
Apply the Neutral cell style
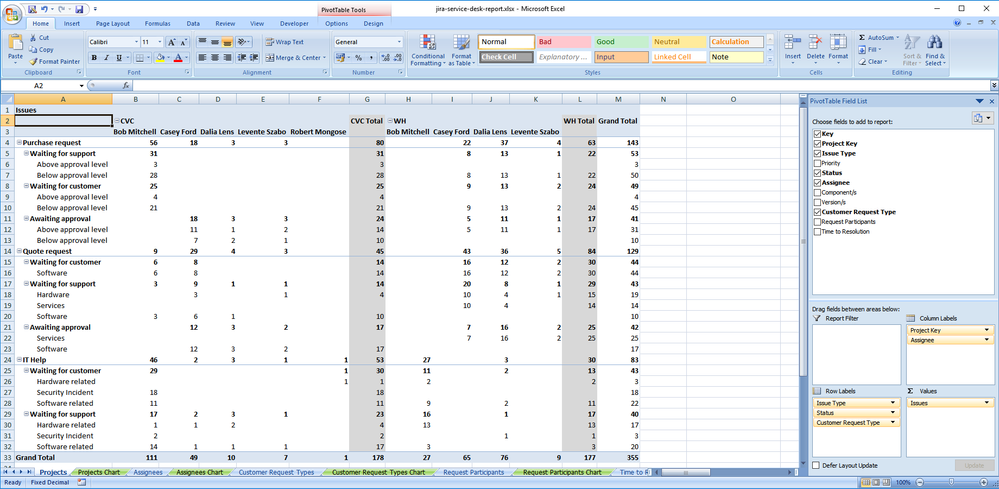[x=679, y=42]
